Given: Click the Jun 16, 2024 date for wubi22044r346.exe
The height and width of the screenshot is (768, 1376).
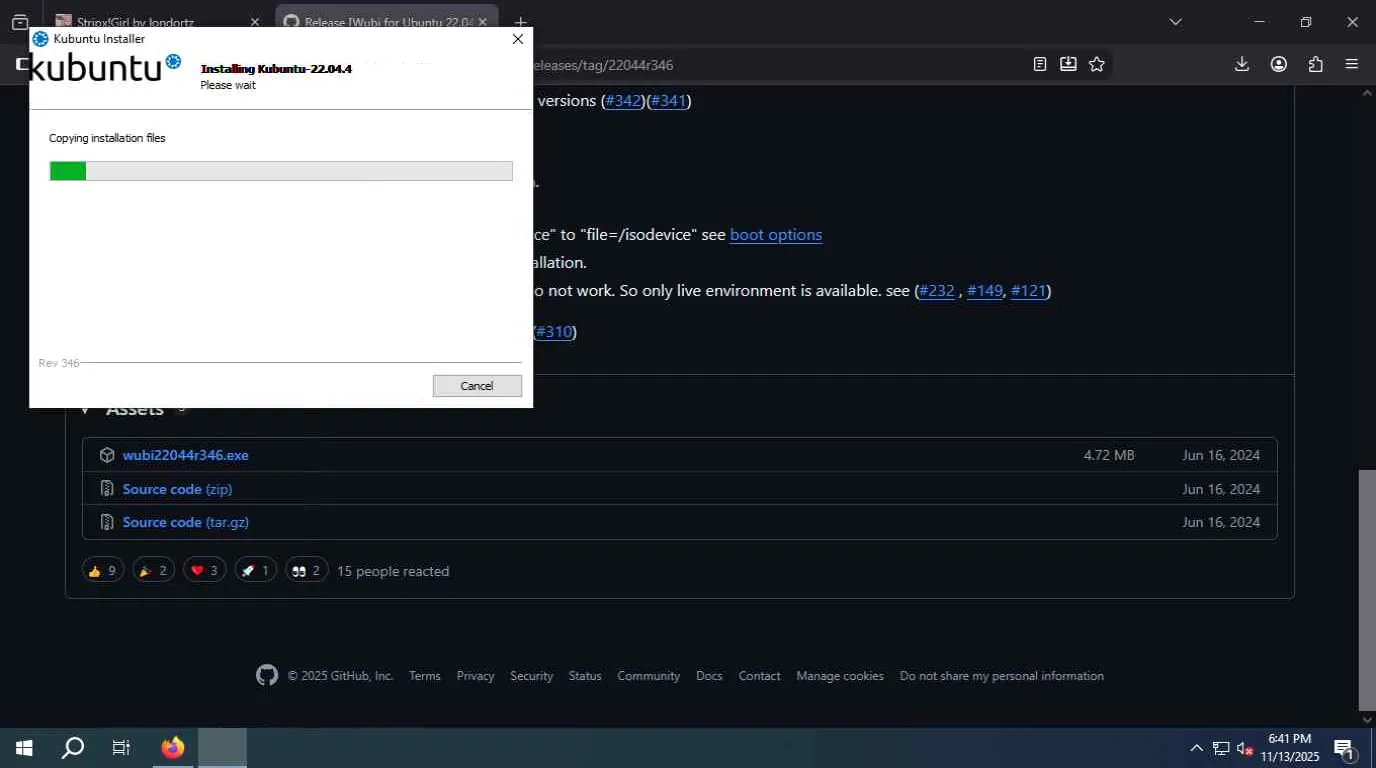Looking at the screenshot, I should tap(1221, 455).
